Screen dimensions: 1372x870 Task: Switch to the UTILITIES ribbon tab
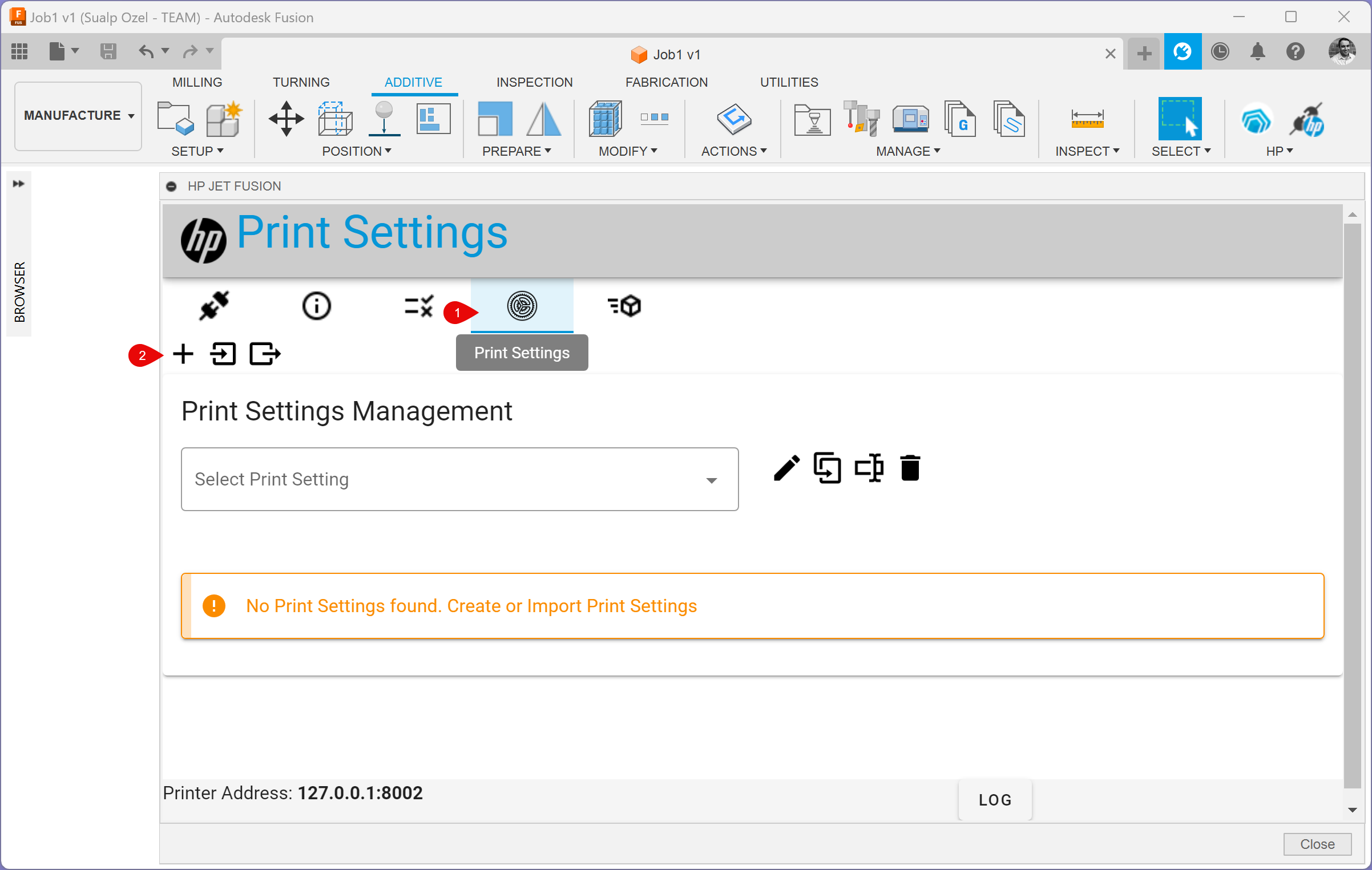click(x=789, y=82)
